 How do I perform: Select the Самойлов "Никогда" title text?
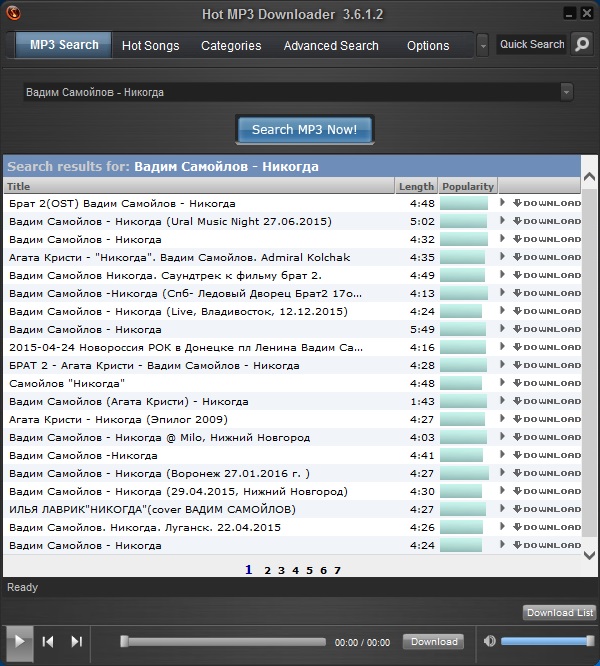pos(67,384)
